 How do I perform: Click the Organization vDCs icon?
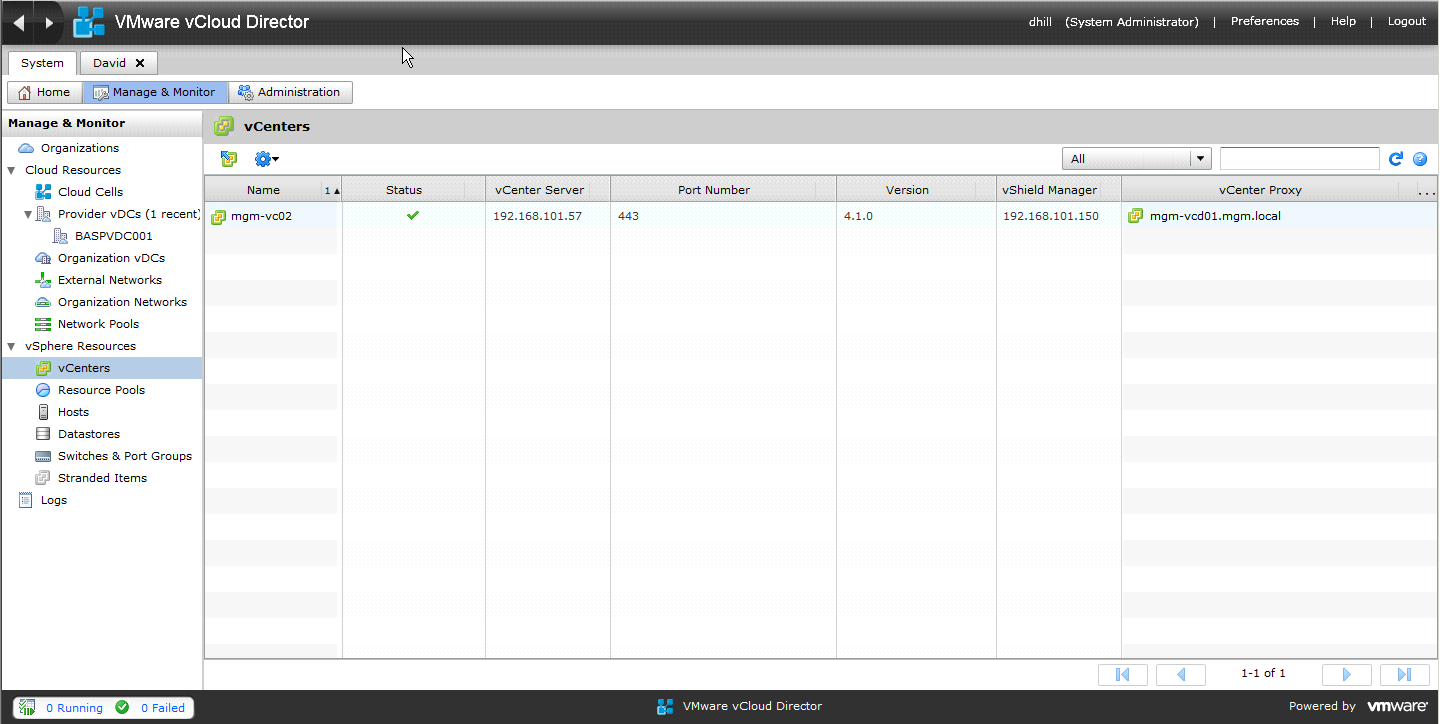[x=43, y=258]
